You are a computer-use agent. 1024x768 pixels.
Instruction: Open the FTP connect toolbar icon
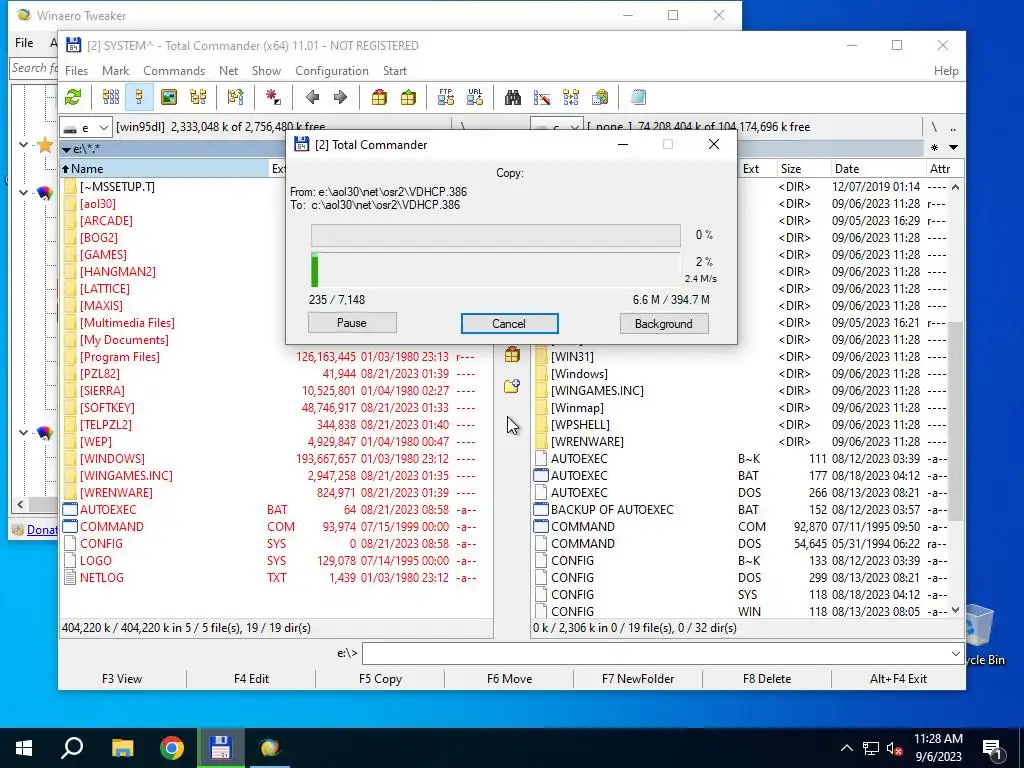[x=446, y=97]
